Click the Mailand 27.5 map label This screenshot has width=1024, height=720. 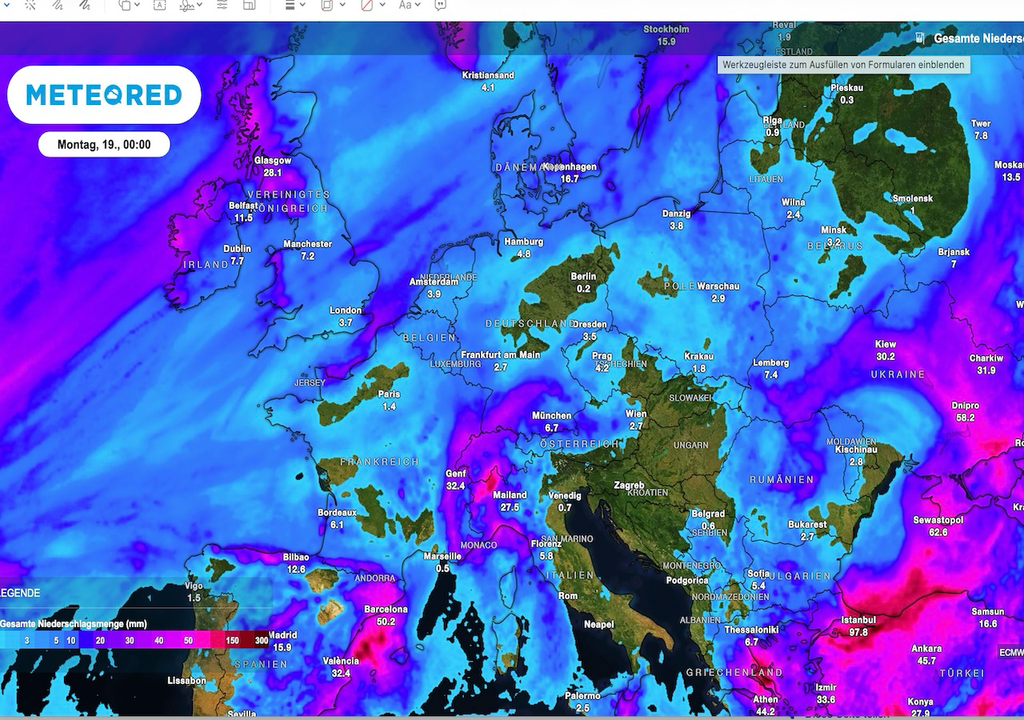510,501
